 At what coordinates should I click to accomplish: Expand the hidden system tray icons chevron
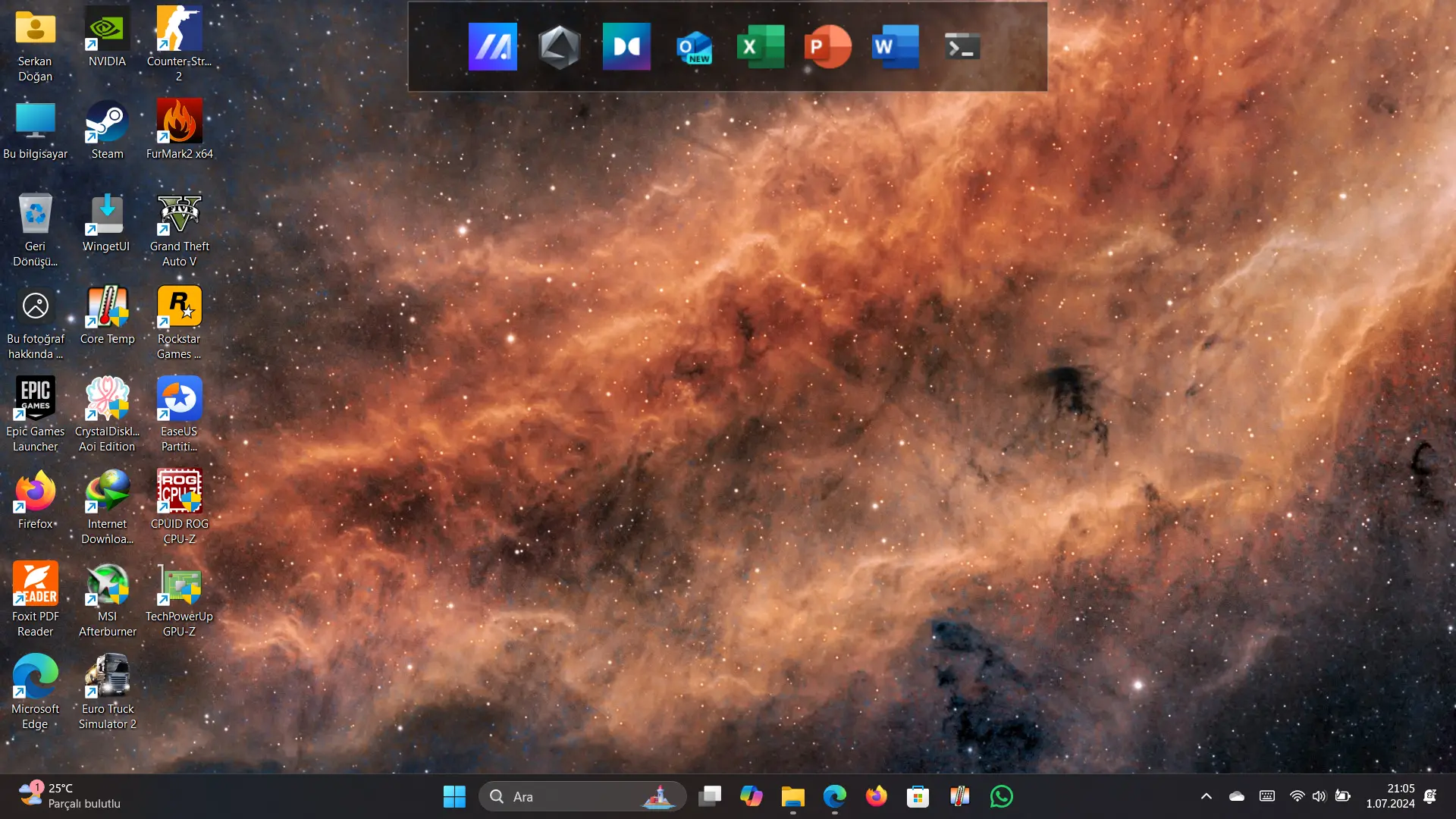point(1207,796)
